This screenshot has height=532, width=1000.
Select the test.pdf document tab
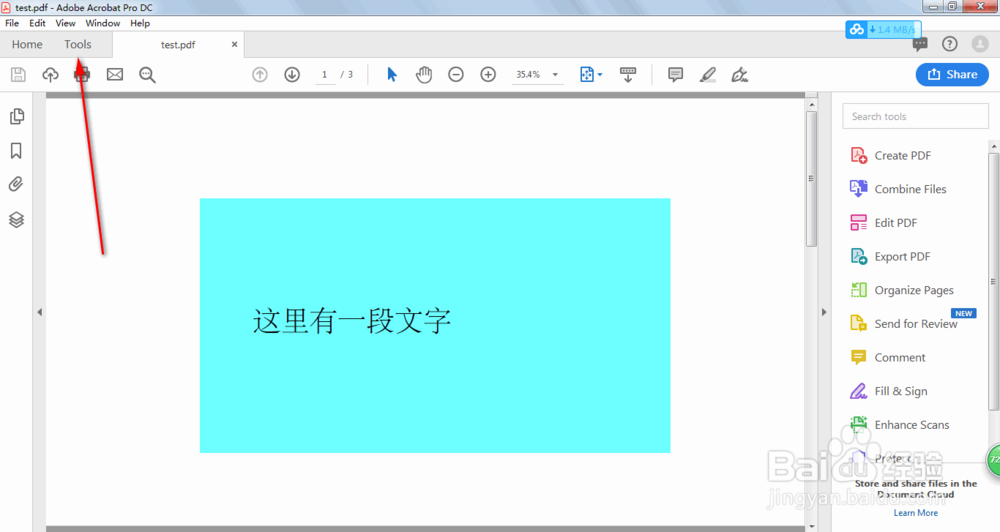point(178,45)
